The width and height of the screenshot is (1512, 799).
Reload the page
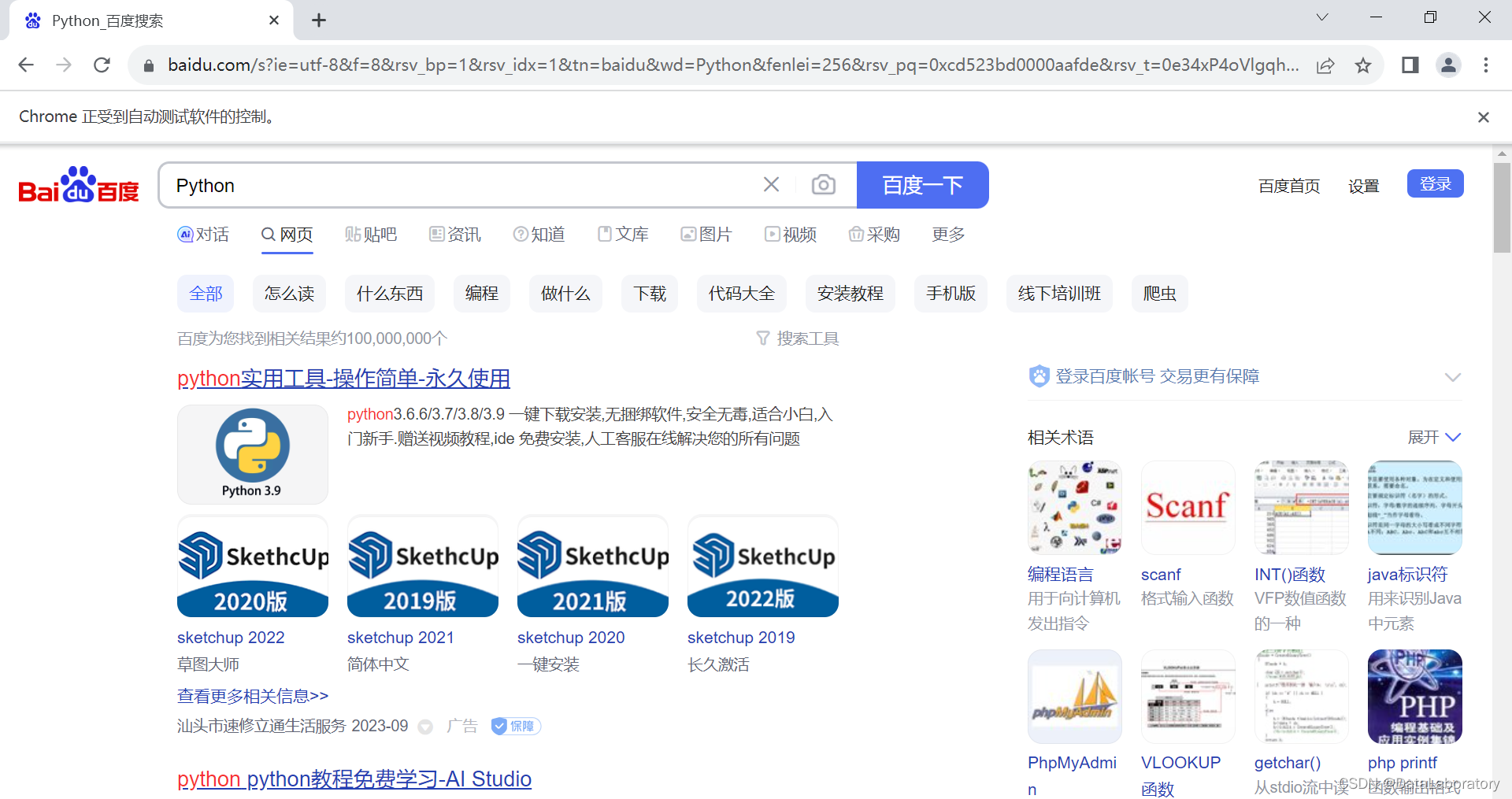(x=102, y=65)
